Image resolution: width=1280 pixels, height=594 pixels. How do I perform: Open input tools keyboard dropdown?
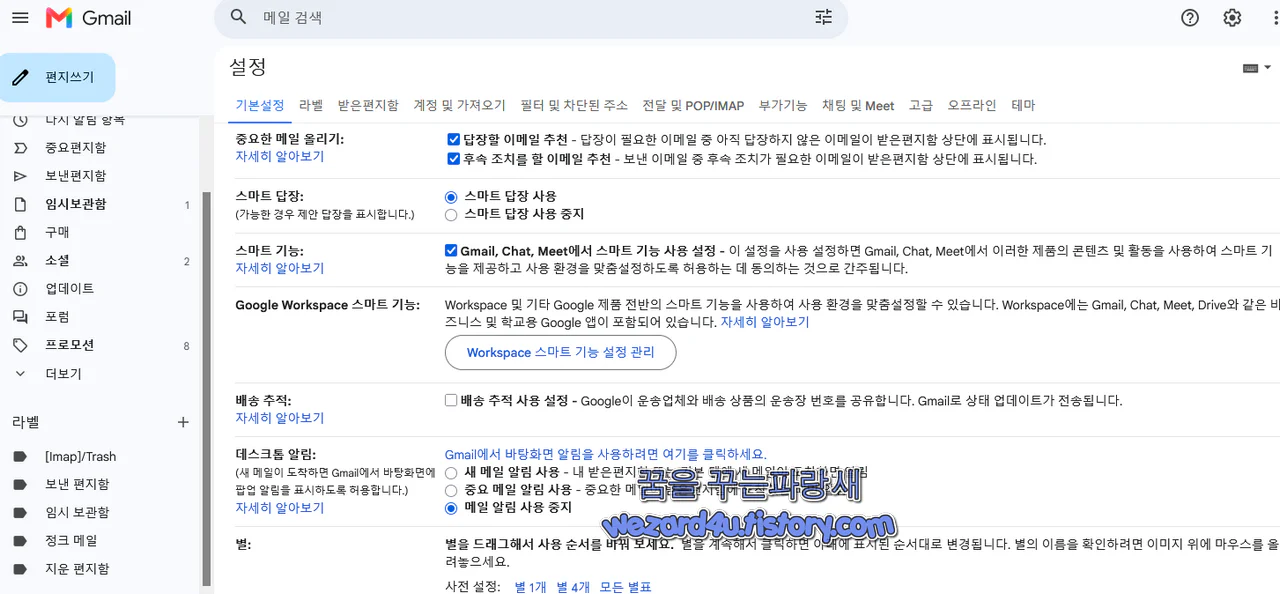coord(1256,68)
